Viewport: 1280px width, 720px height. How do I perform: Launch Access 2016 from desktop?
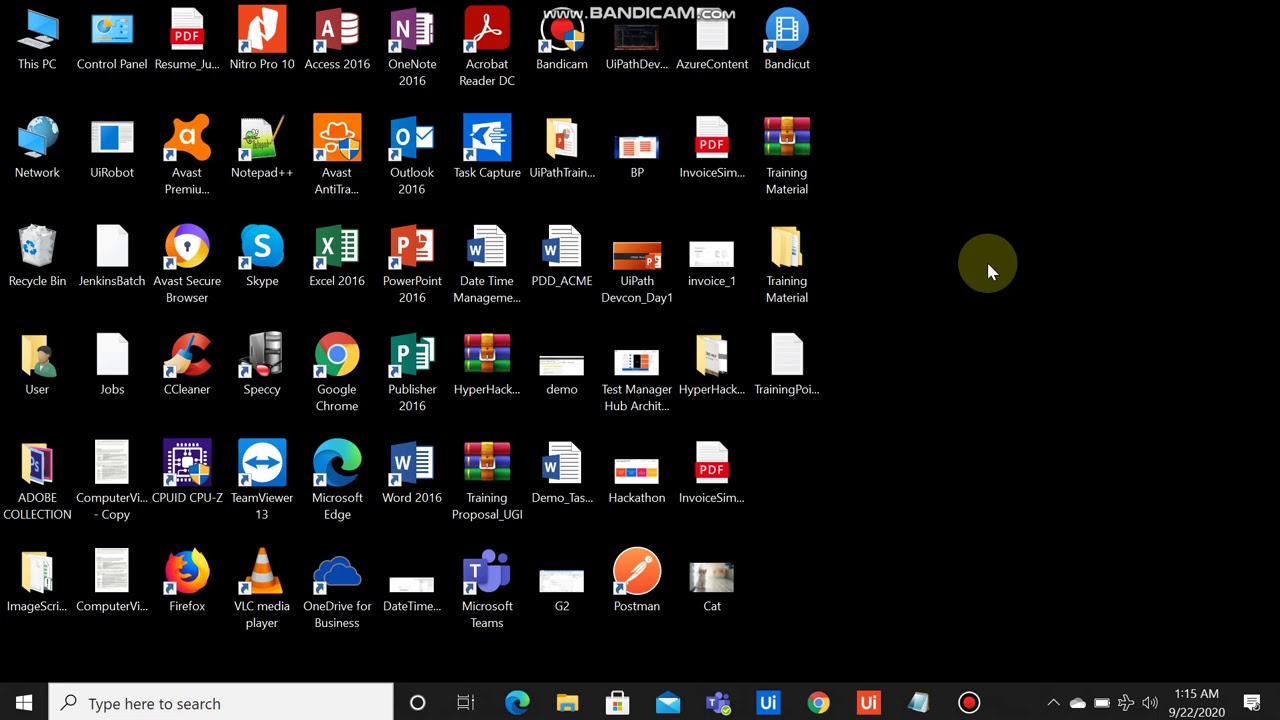[x=337, y=40]
